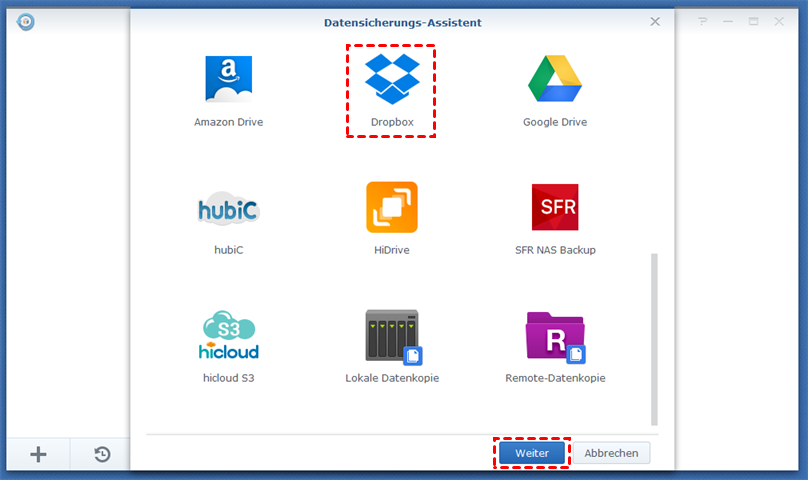Choose the Dropbox icon as backup destination

pyautogui.click(x=392, y=79)
